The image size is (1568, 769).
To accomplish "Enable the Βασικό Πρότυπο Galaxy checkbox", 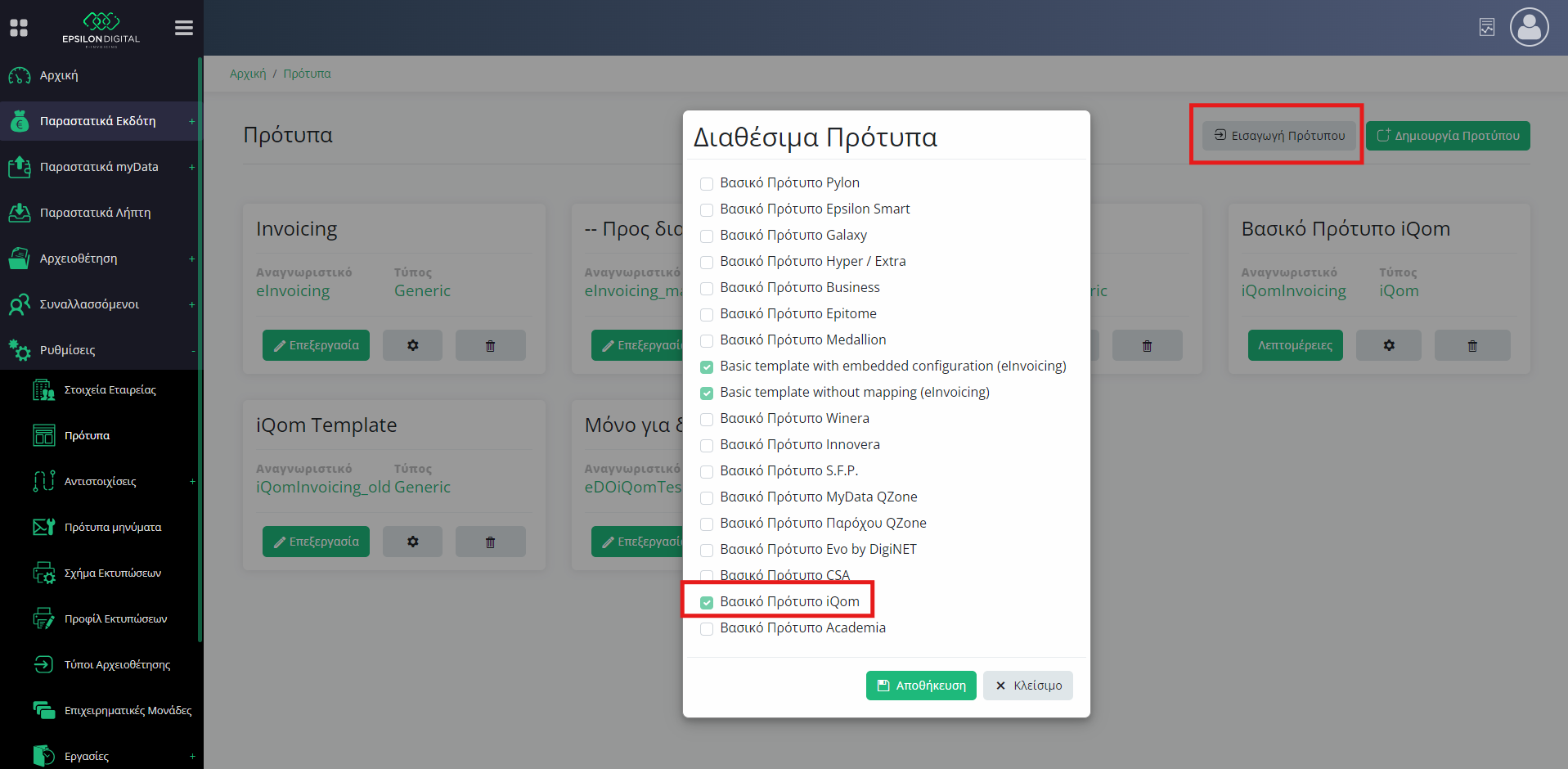I will click(707, 236).
